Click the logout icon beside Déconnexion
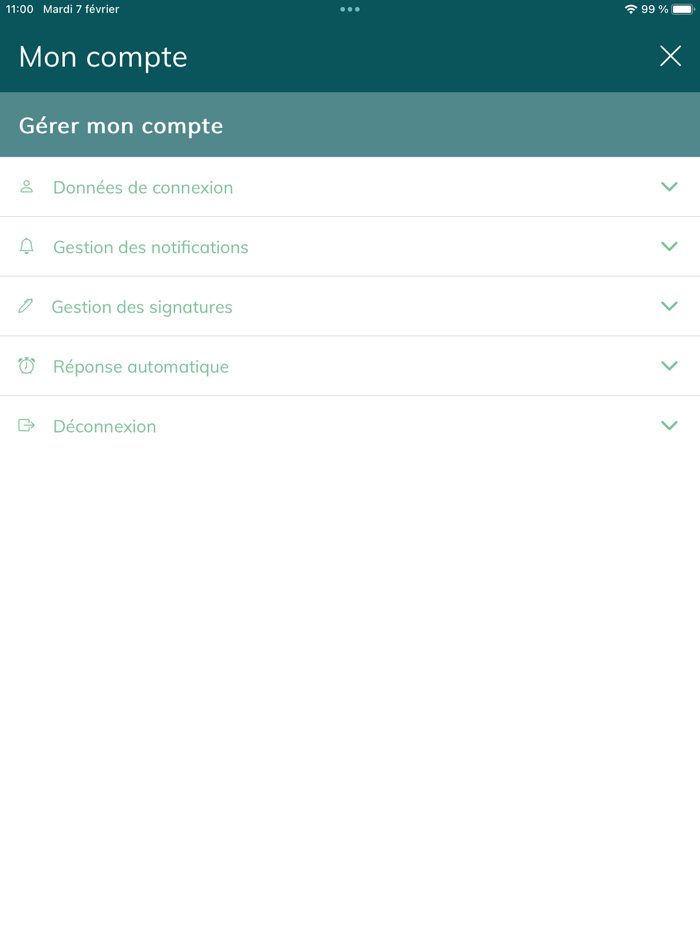This screenshot has width=700, height=934. pyautogui.click(x=26, y=426)
